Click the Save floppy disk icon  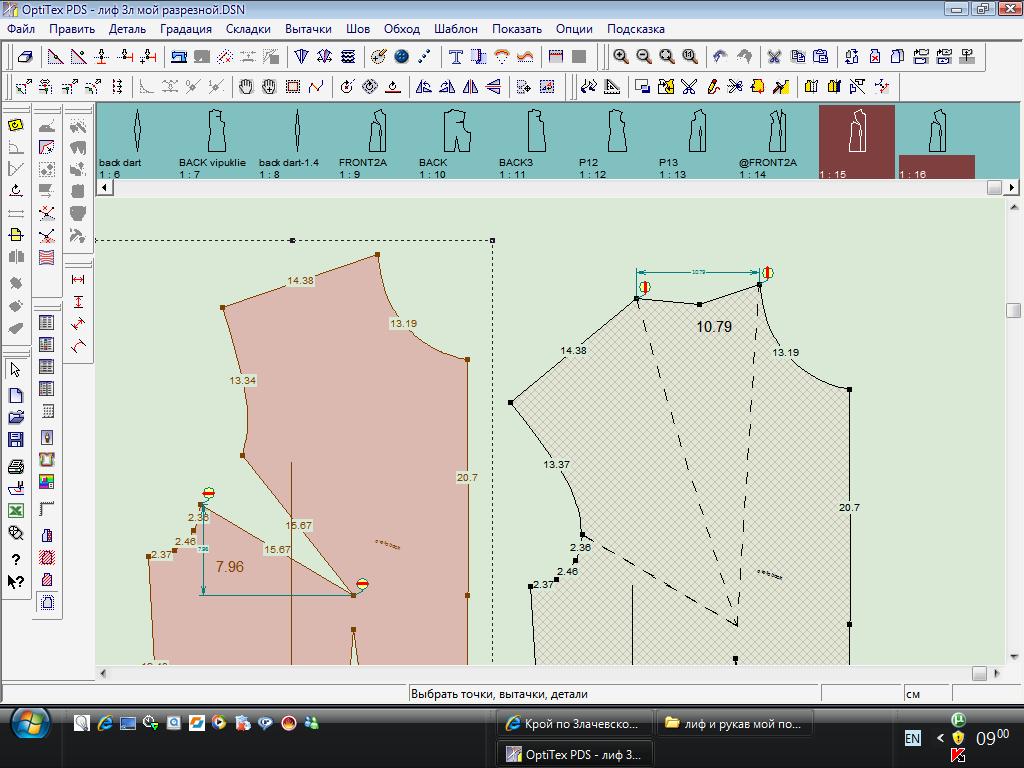[16, 439]
